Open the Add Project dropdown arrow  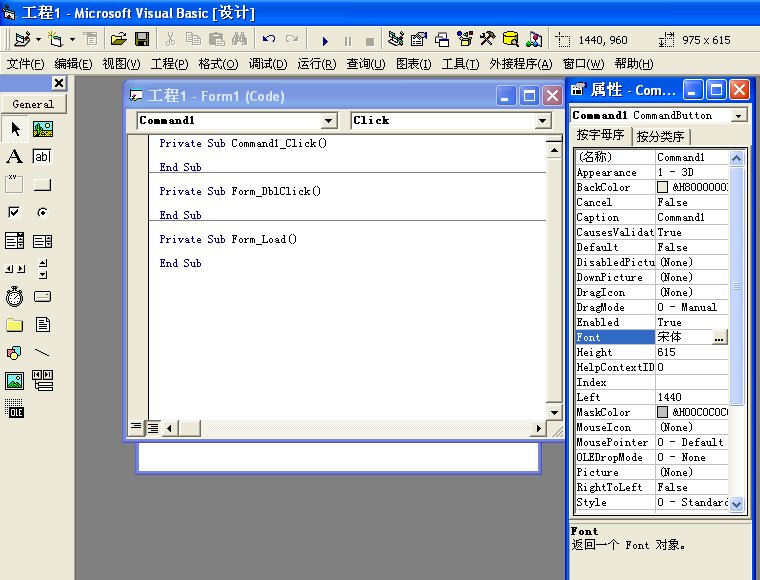(x=38, y=39)
